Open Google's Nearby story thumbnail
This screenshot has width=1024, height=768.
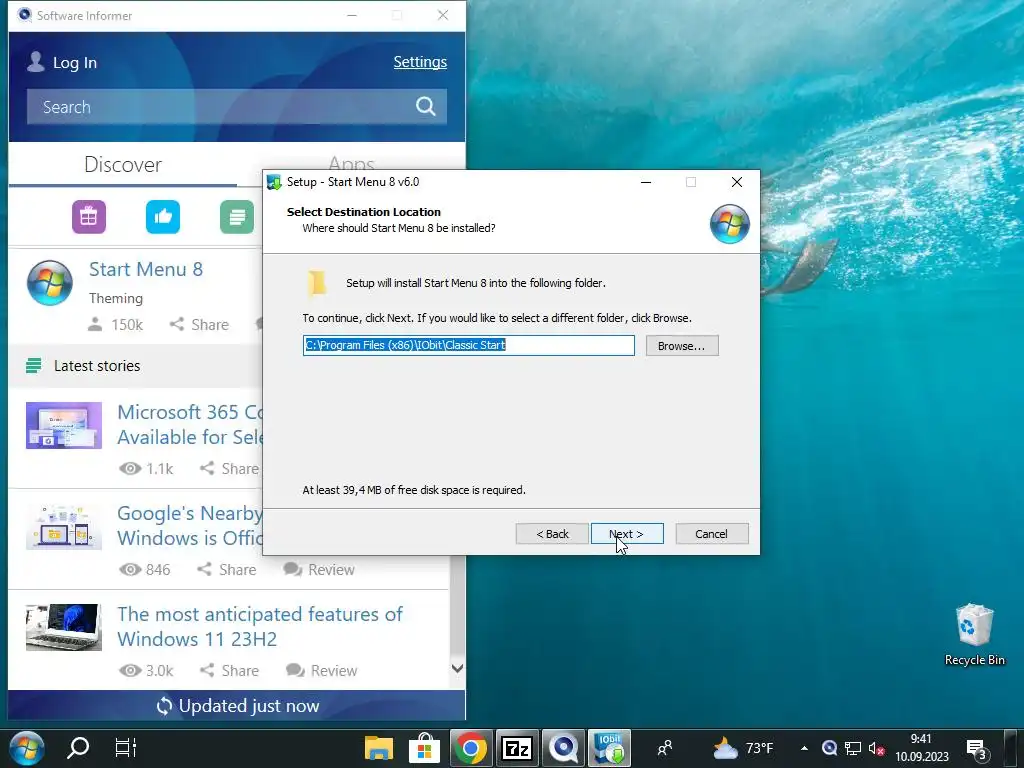(64, 526)
